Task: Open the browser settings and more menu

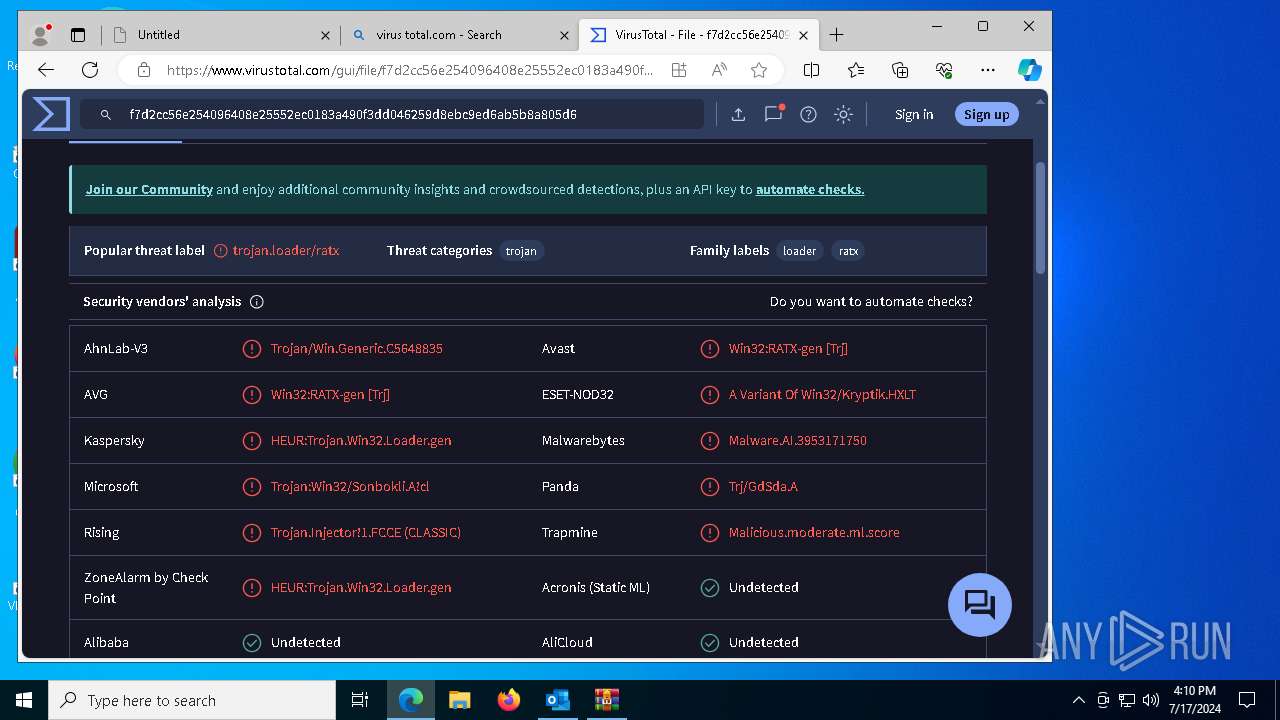Action: (x=988, y=70)
